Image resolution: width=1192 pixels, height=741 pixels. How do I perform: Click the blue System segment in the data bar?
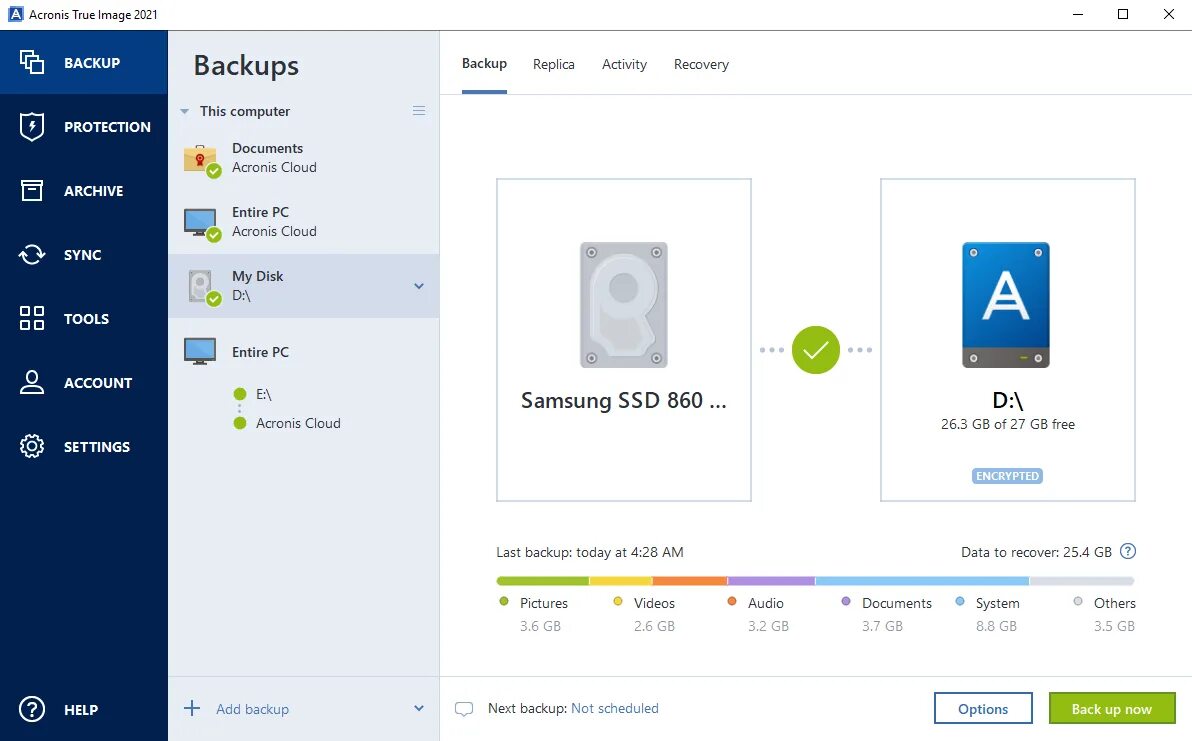pyautogui.click(x=922, y=581)
